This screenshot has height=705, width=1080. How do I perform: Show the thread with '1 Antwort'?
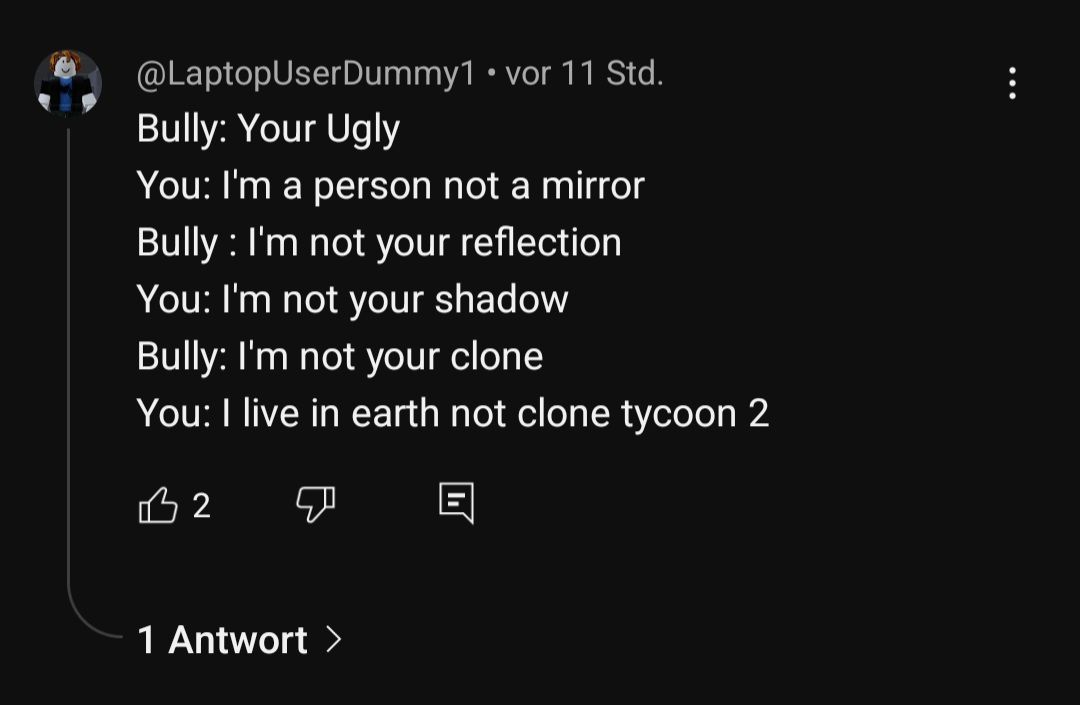222,640
